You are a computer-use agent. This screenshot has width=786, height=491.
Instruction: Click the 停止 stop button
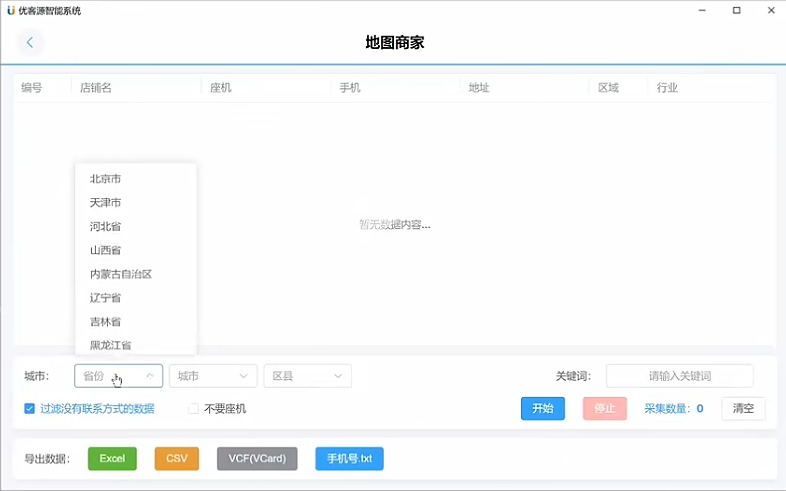[605, 408]
